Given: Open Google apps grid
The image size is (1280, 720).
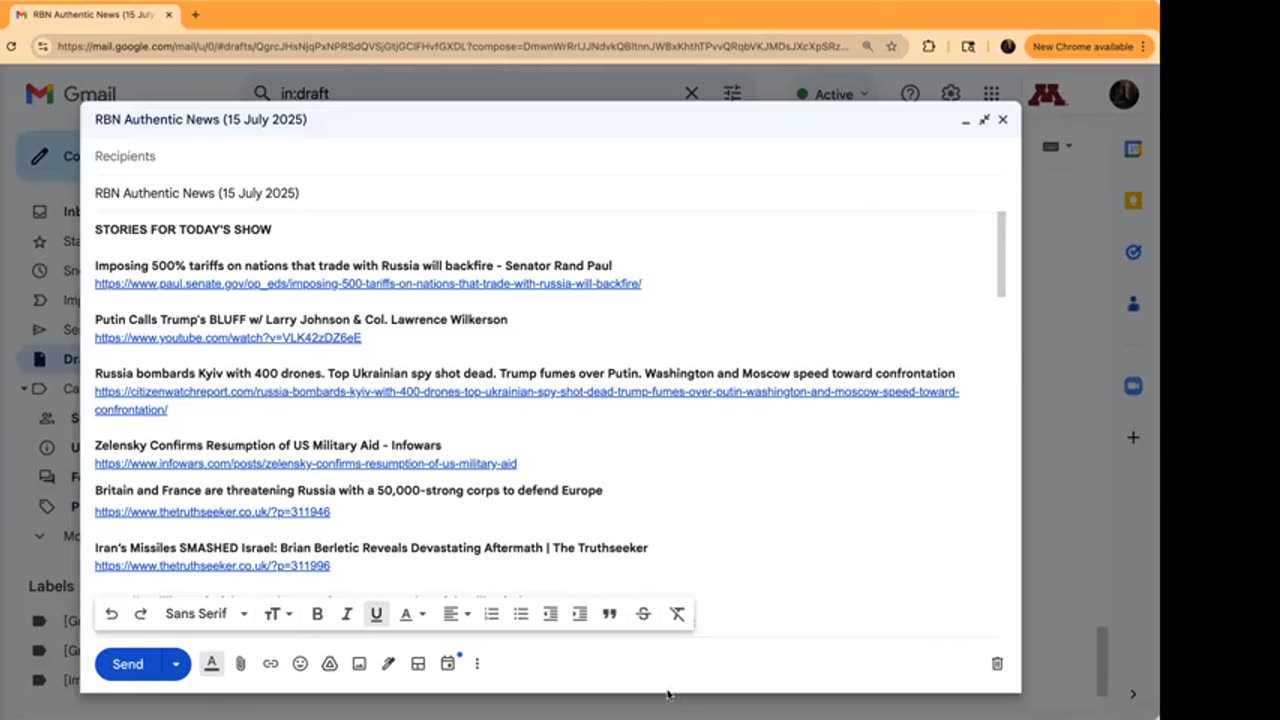Looking at the screenshot, I should 991,93.
